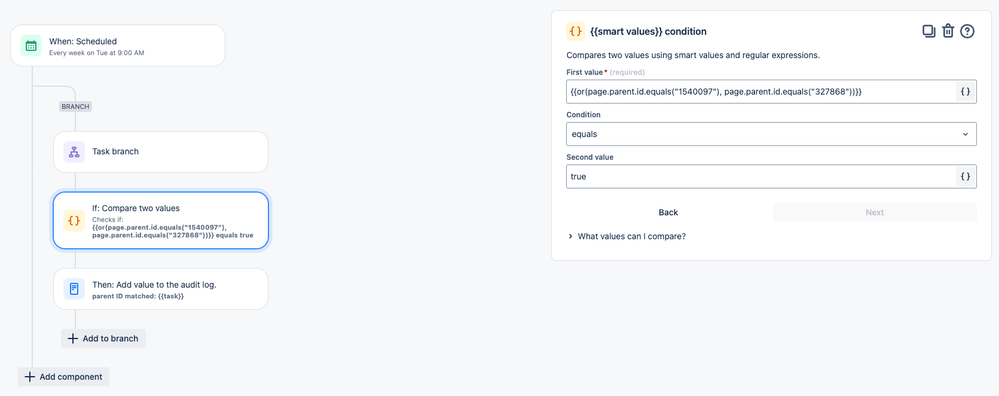Open help via the question mark icon
Image resolution: width=999 pixels, height=396 pixels.
[967, 31]
